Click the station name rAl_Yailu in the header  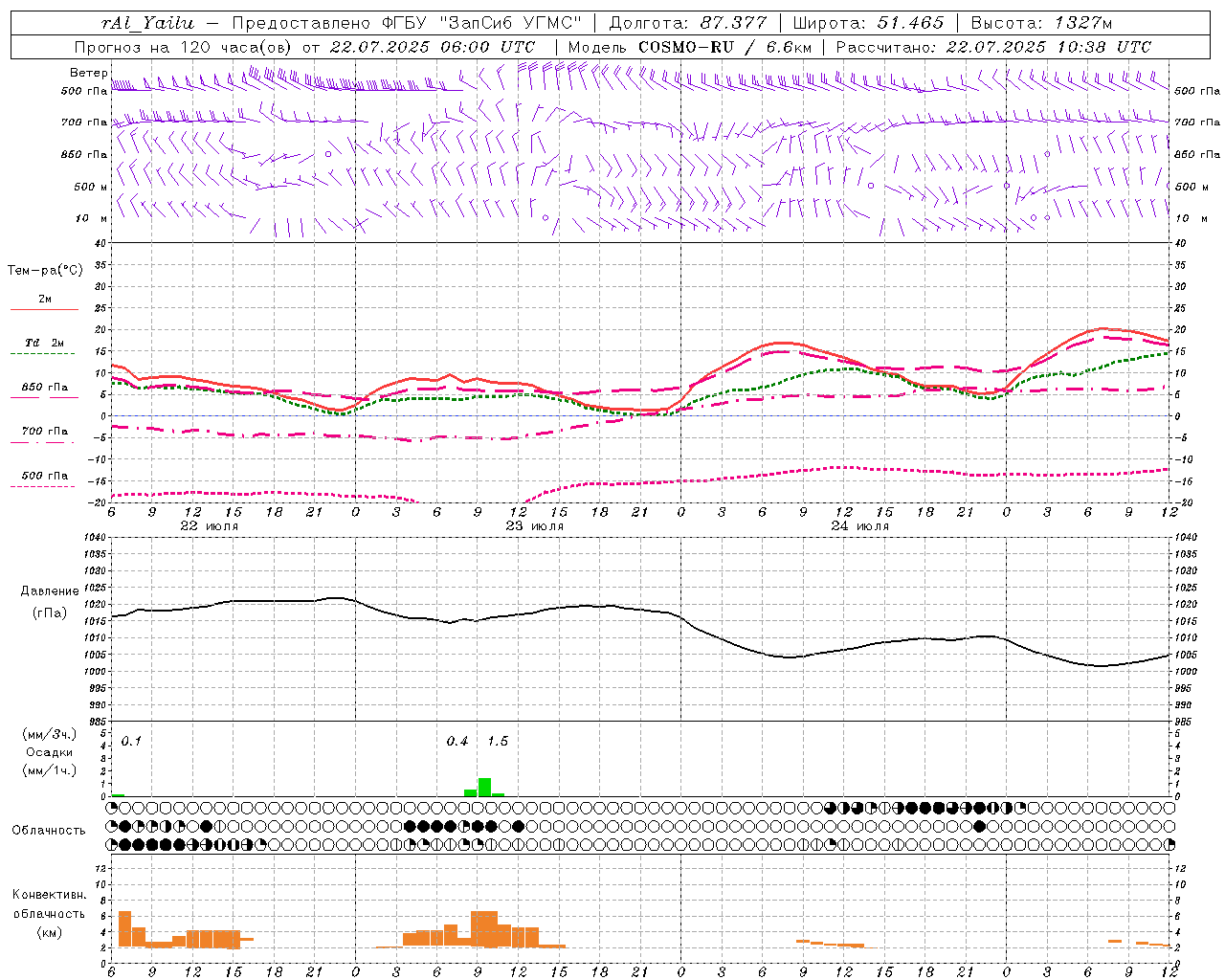[x=147, y=23]
